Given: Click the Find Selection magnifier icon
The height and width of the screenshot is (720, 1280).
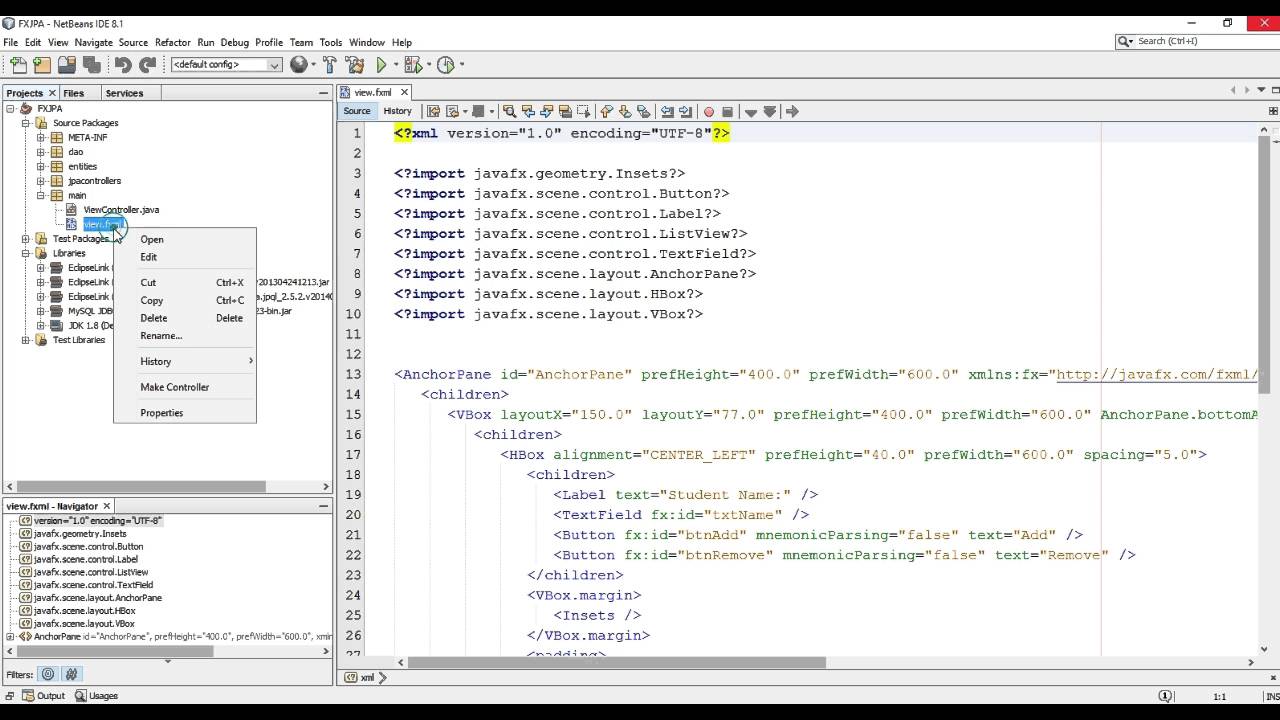Looking at the screenshot, I should tap(510, 111).
